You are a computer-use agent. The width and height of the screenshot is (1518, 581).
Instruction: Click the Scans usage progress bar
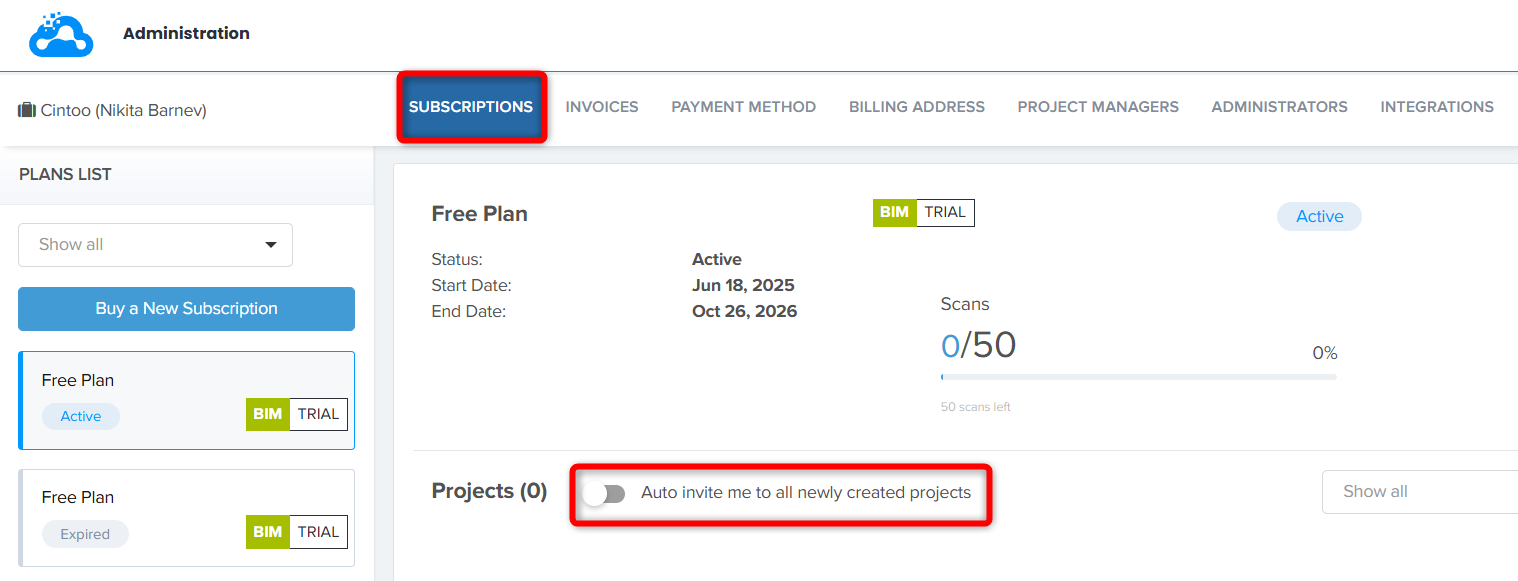click(x=1138, y=377)
